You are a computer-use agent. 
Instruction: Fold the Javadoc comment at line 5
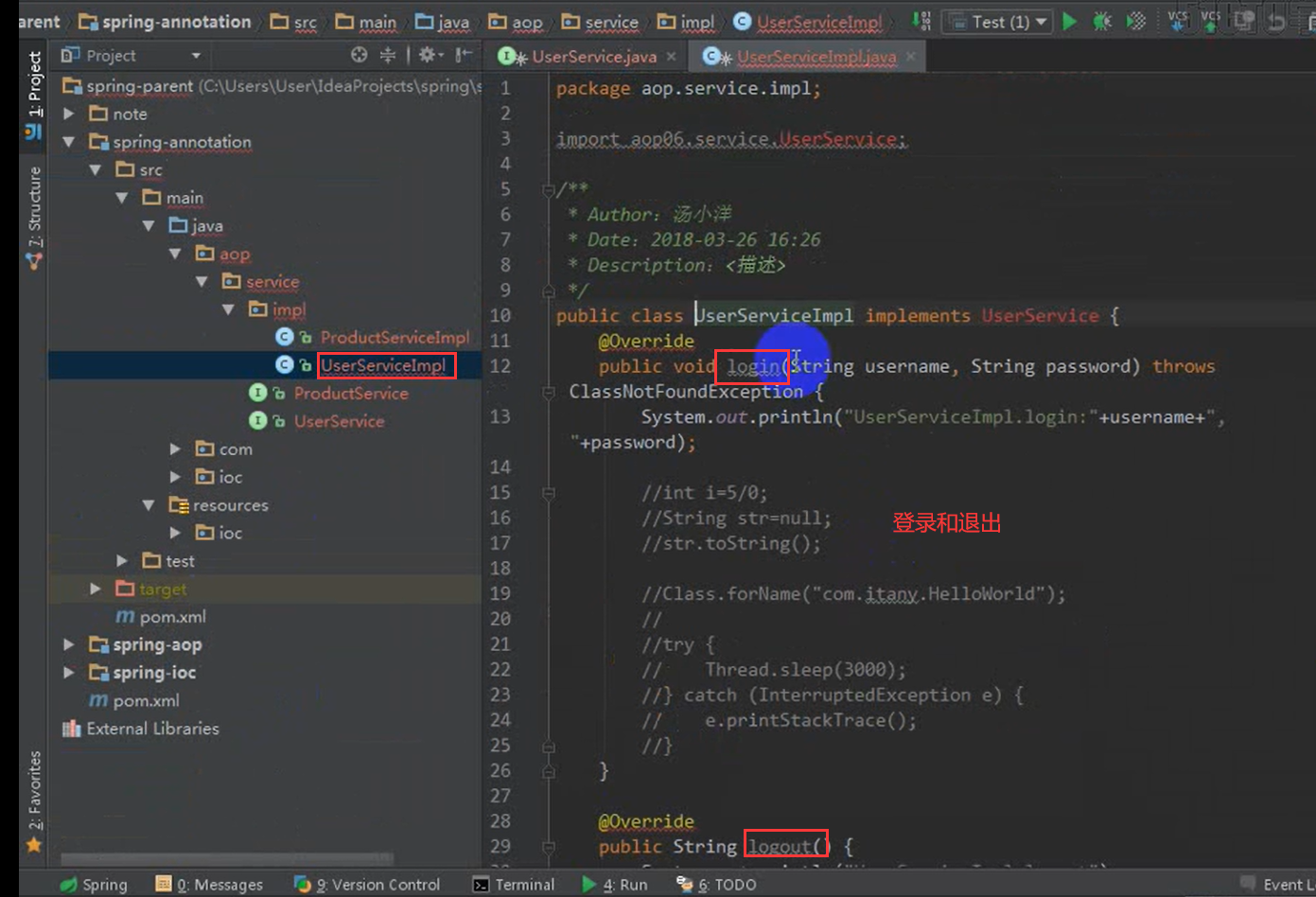[548, 189]
